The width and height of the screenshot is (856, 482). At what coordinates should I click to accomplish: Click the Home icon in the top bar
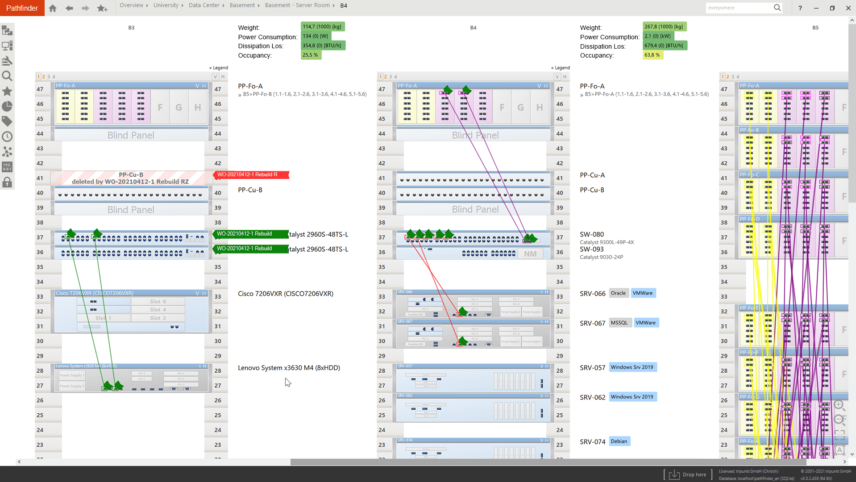click(52, 8)
